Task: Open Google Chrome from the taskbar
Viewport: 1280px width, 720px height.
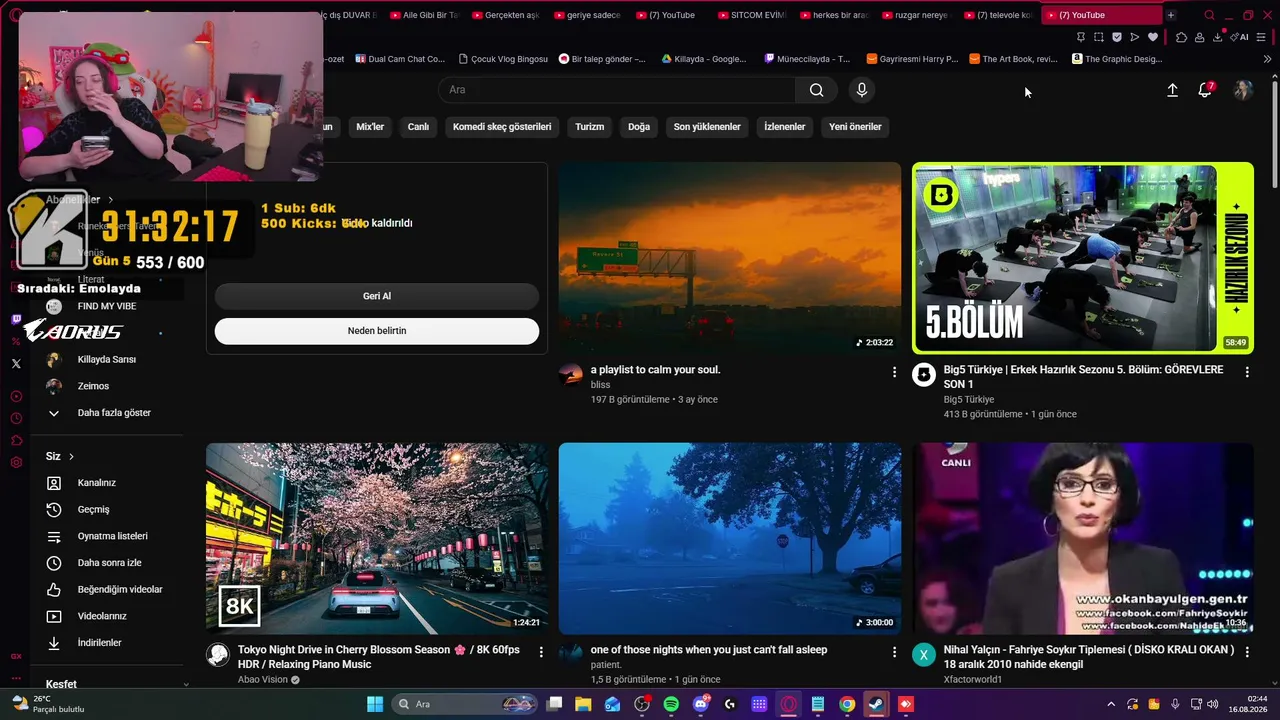Action: (x=847, y=704)
